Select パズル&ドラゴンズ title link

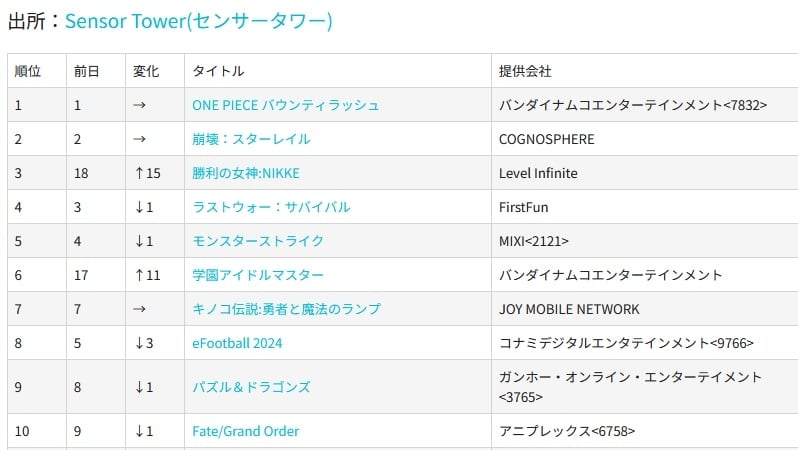tap(251, 386)
